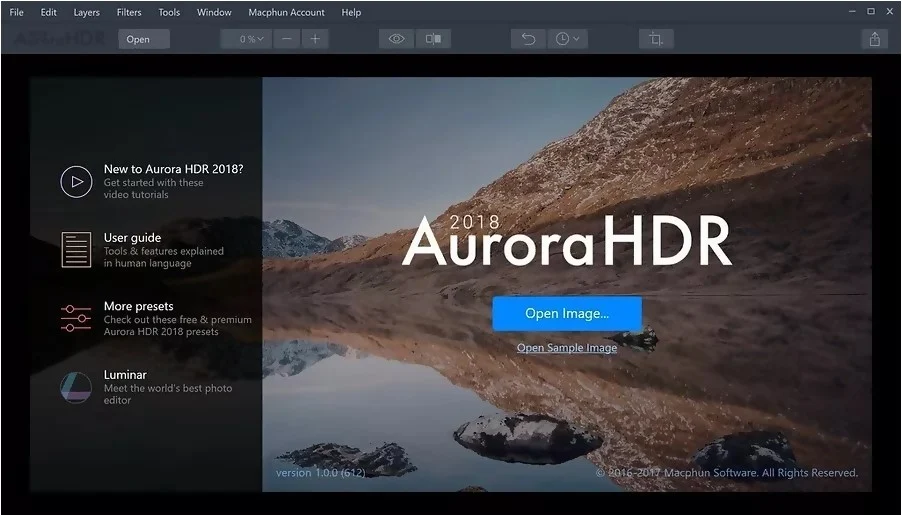Zoom in with the plus icon

(315, 39)
